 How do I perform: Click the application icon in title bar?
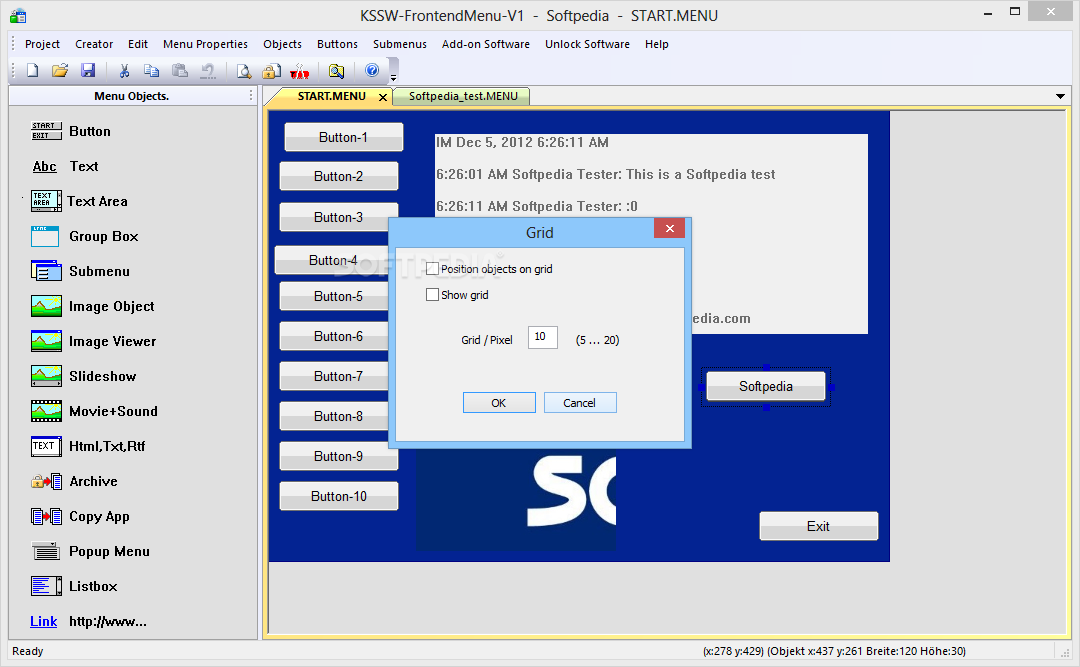tap(19, 15)
